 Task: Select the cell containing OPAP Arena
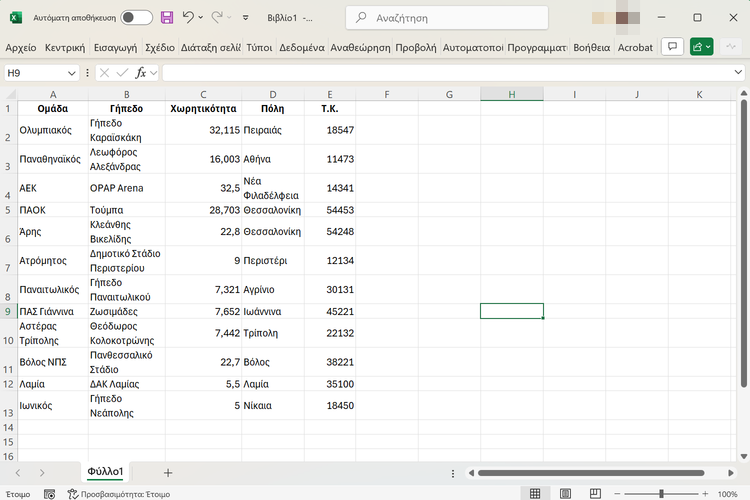click(127, 188)
